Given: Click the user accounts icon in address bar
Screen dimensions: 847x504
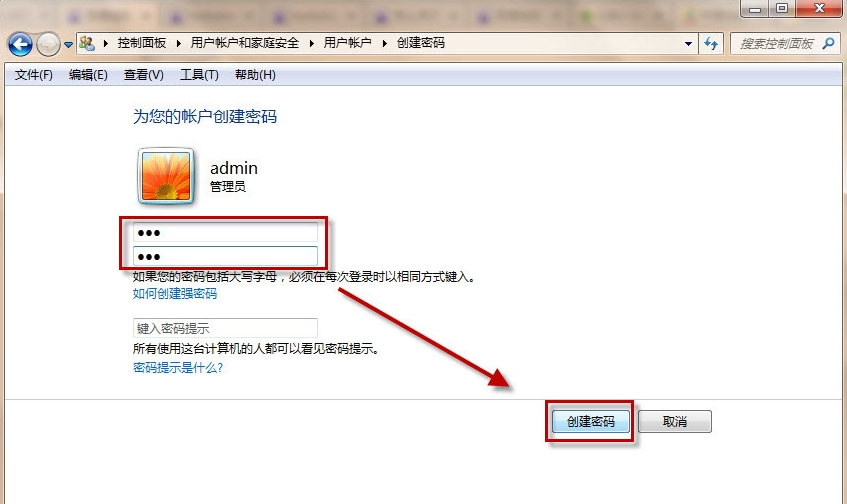Looking at the screenshot, I should (88, 44).
